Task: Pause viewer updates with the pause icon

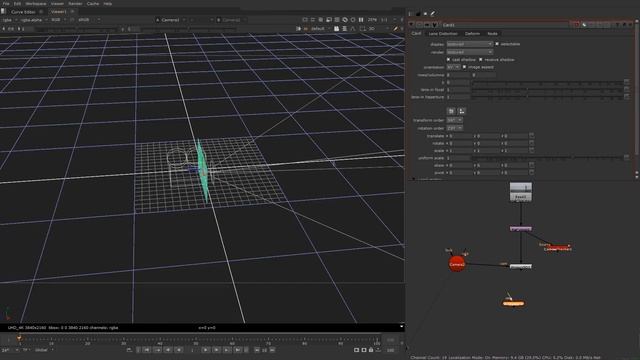Action: tap(361, 20)
